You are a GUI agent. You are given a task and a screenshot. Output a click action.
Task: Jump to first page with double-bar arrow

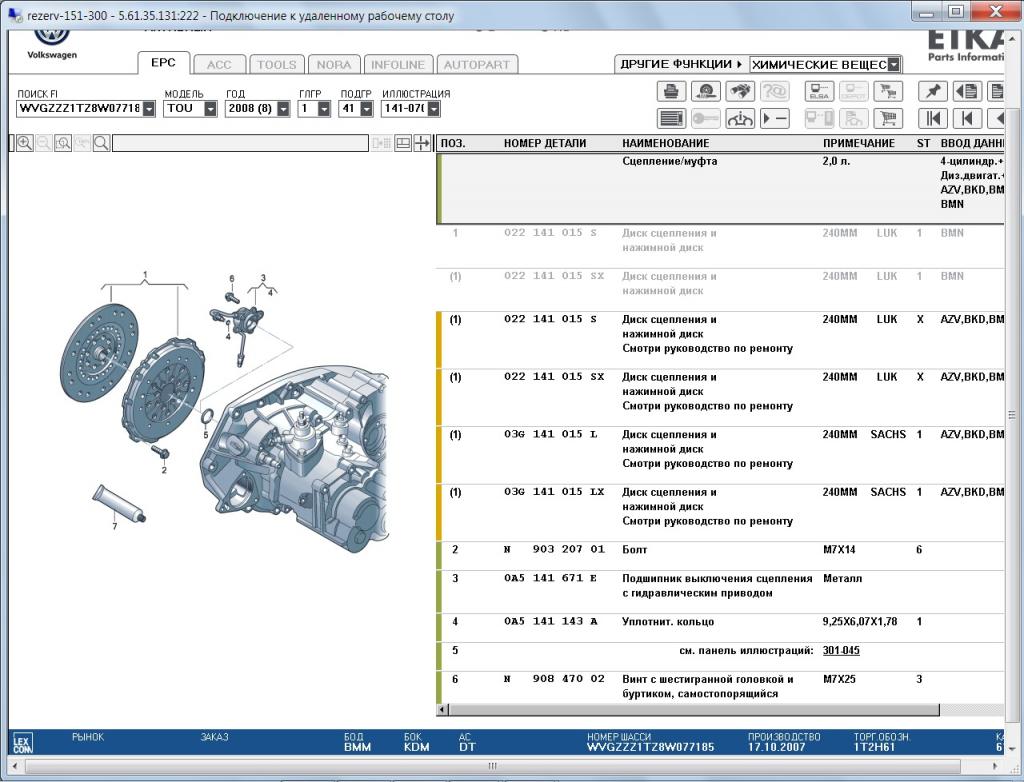click(x=933, y=118)
